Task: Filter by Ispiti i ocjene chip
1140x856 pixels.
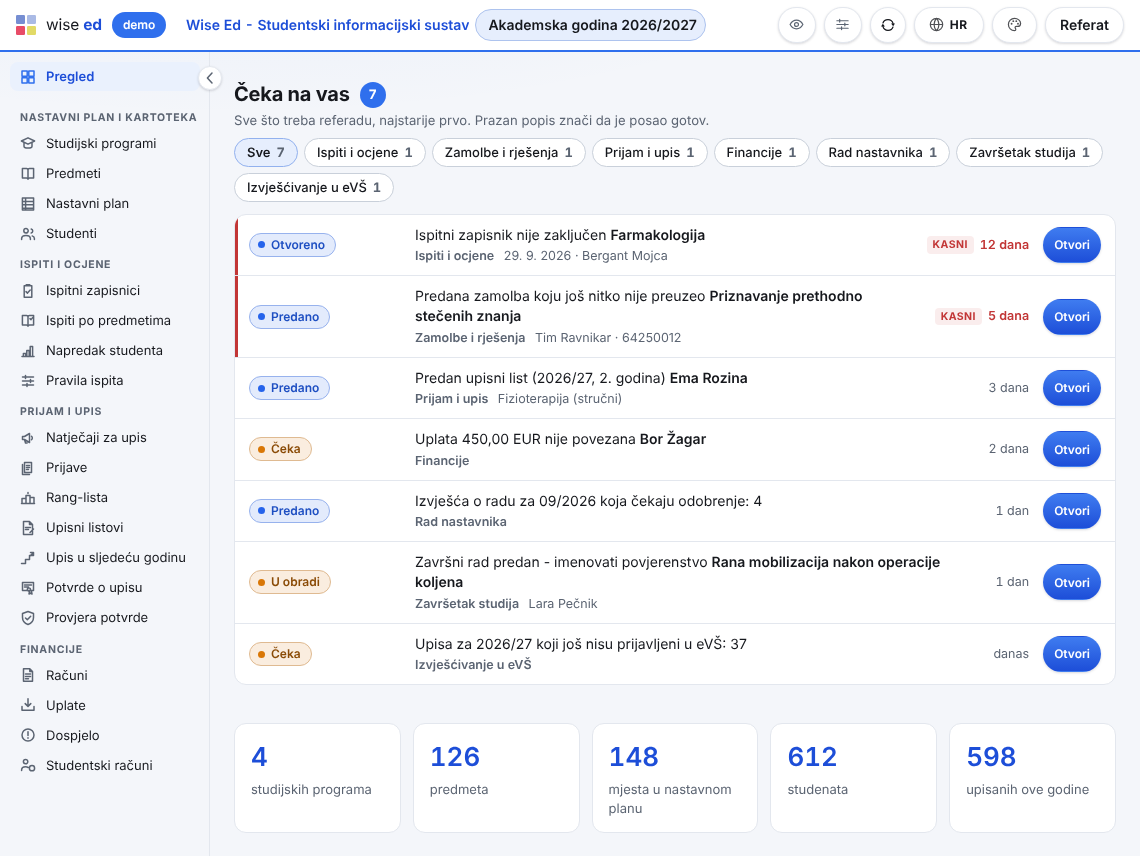Action: [x=364, y=153]
